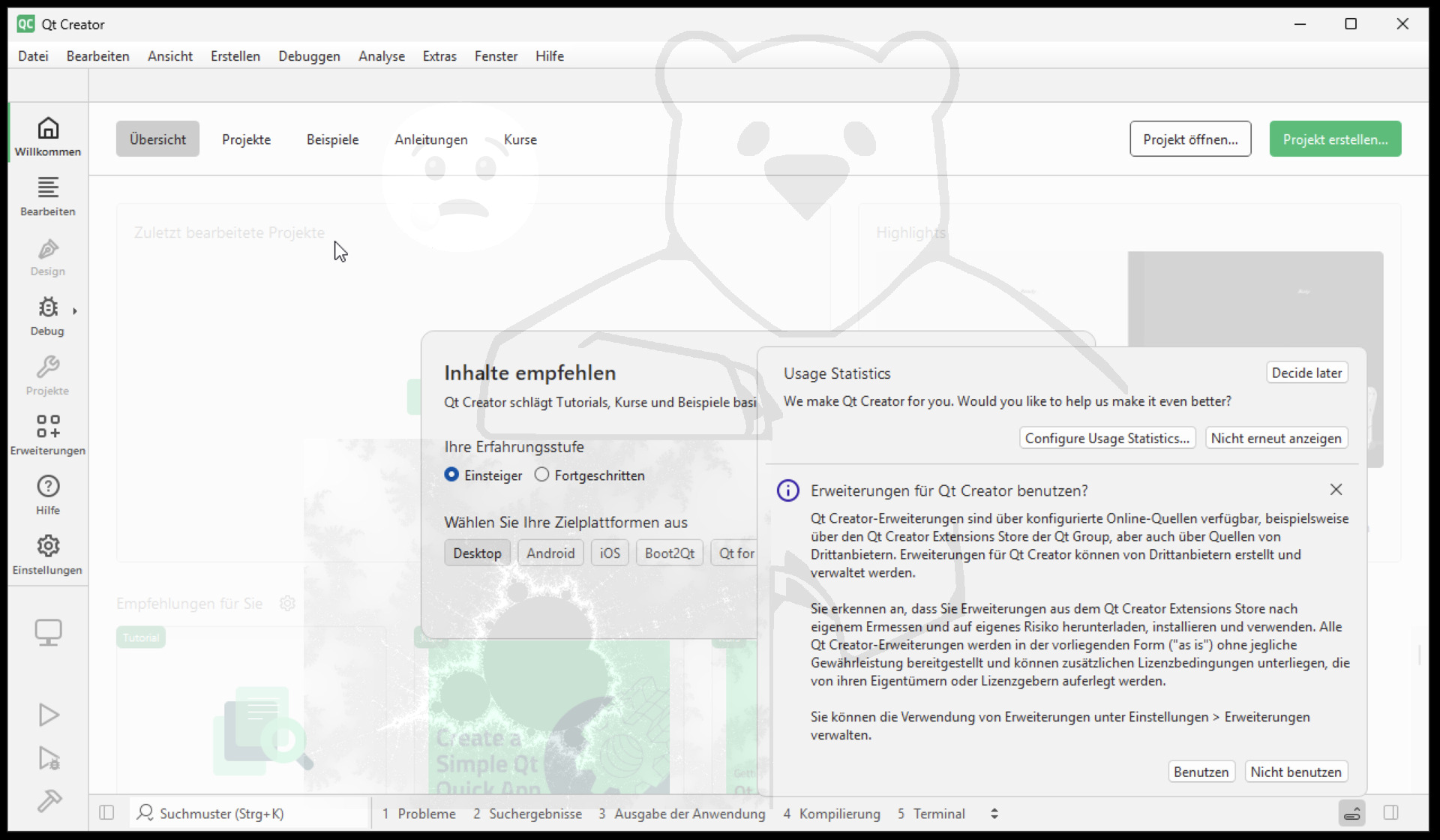Viewport: 1440px width, 840px height.
Task: Click the info icon beside Erweiterungen prompt
Action: click(x=787, y=490)
